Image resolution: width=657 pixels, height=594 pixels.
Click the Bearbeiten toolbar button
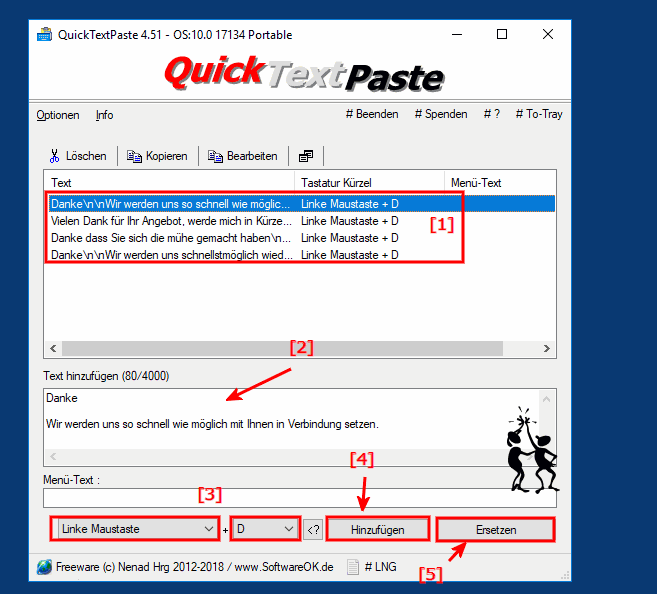tap(243, 156)
